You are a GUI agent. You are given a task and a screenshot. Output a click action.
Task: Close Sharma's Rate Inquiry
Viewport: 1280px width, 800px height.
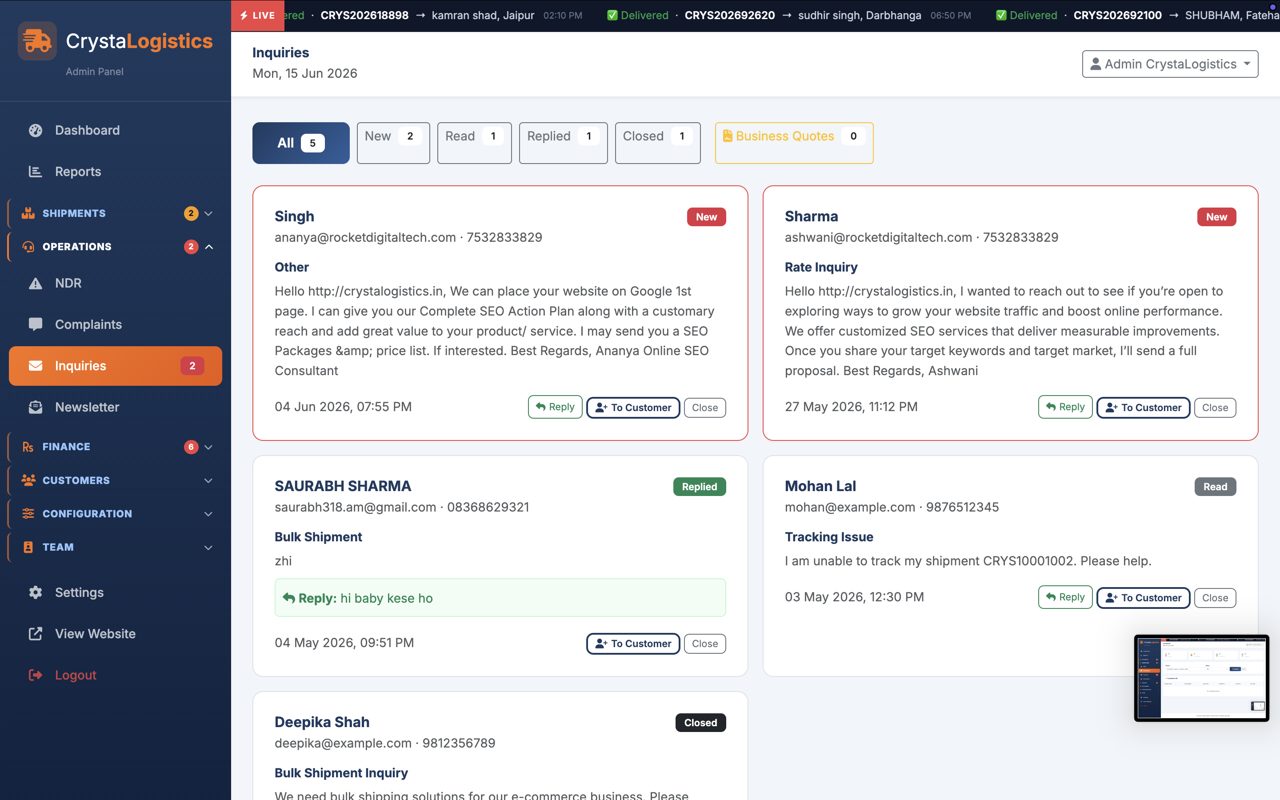pyautogui.click(x=1215, y=408)
